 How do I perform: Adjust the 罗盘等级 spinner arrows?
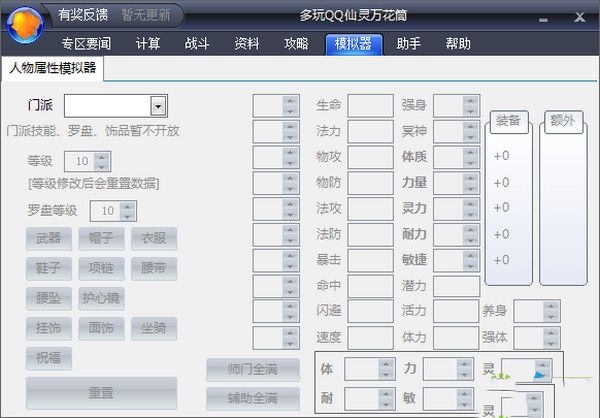[x=127, y=211]
